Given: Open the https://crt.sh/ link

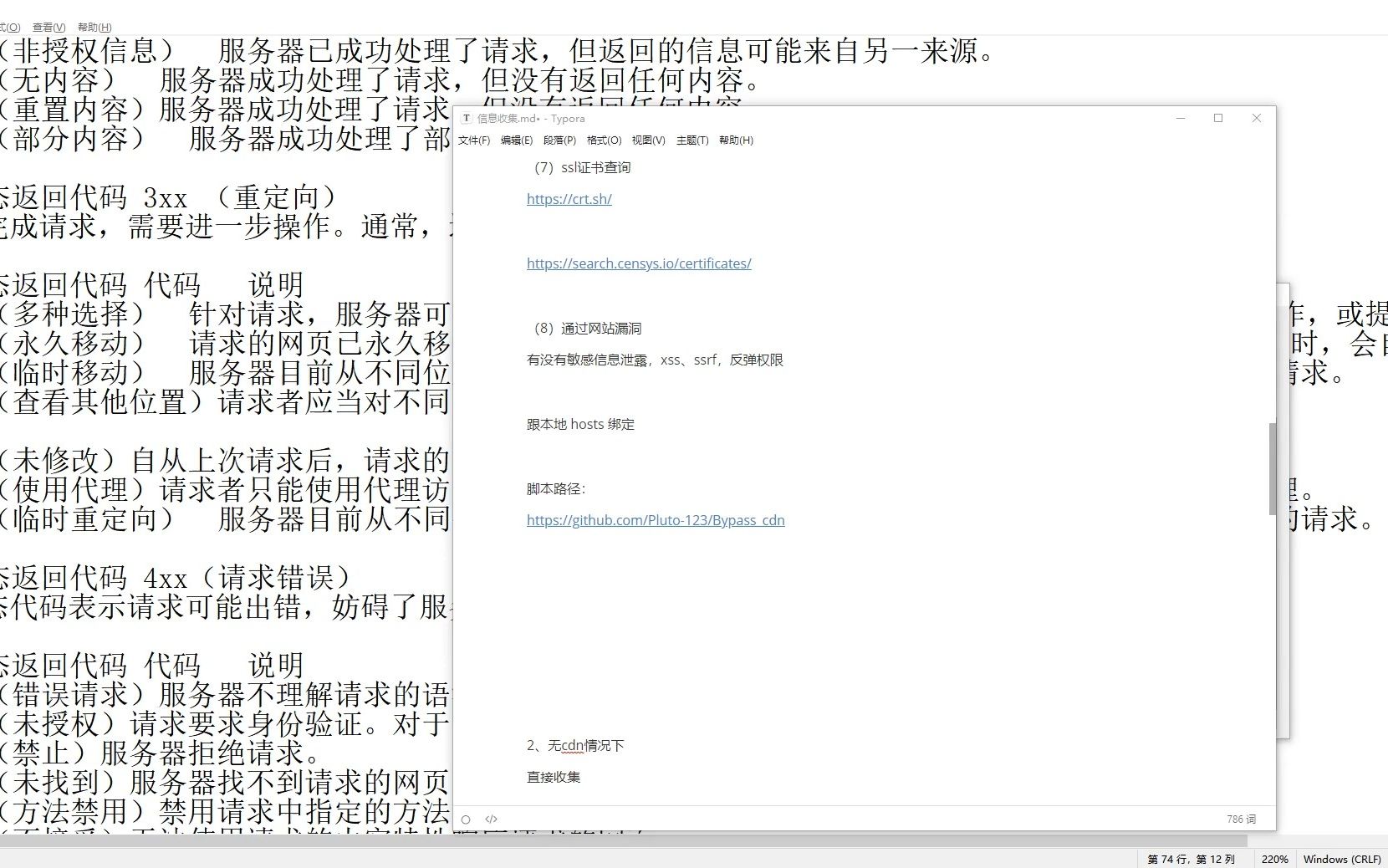Looking at the screenshot, I should click(569, 199).
